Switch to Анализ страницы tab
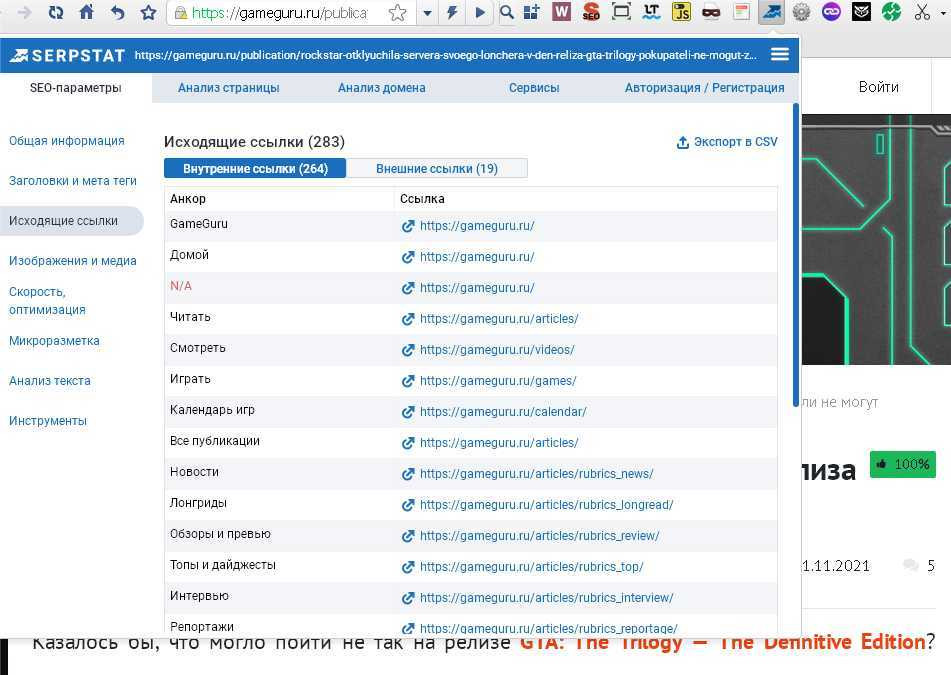This screenshot has width=951, height=675. tap(229, 88)
